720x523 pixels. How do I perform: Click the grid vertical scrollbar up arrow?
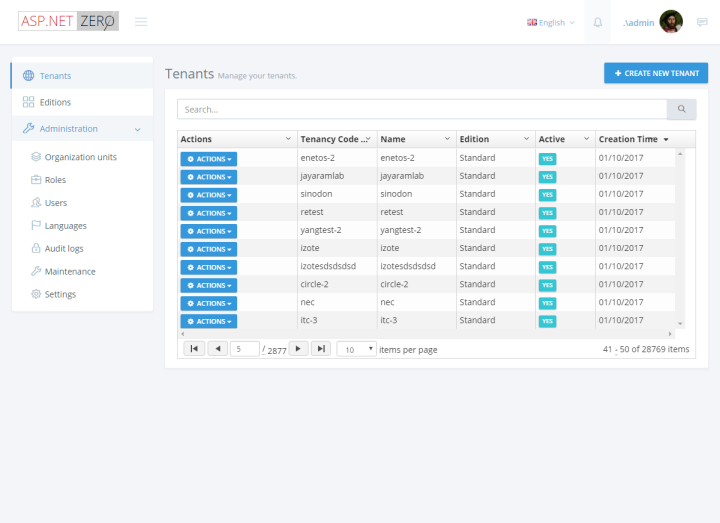coord(680,154)
